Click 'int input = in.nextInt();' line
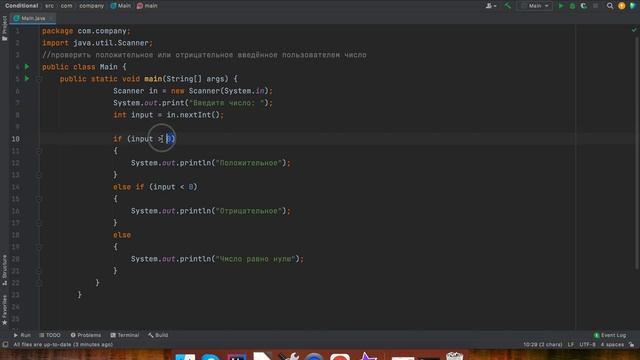 pyautogui.click(x=168, y=115)
